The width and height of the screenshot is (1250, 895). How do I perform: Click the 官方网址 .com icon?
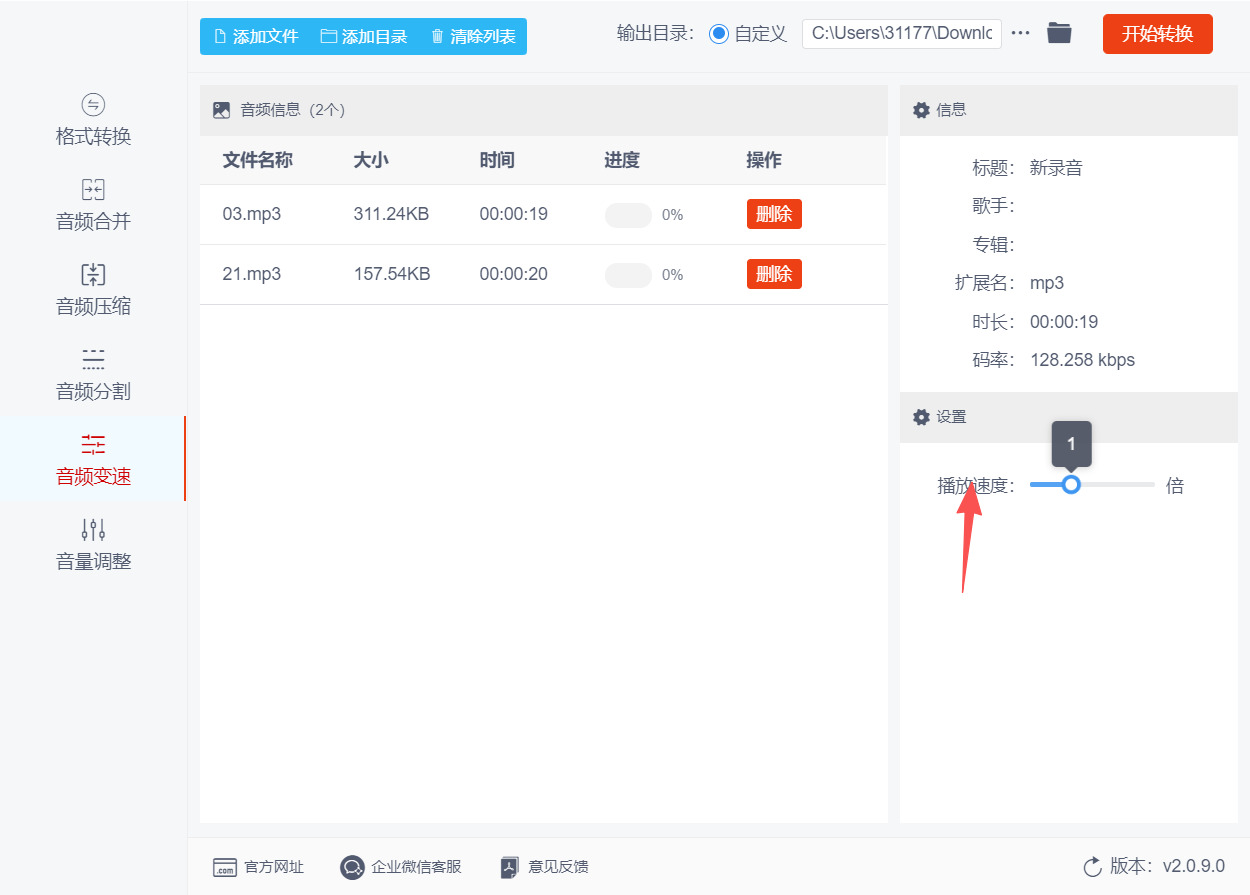click(225, 868)
